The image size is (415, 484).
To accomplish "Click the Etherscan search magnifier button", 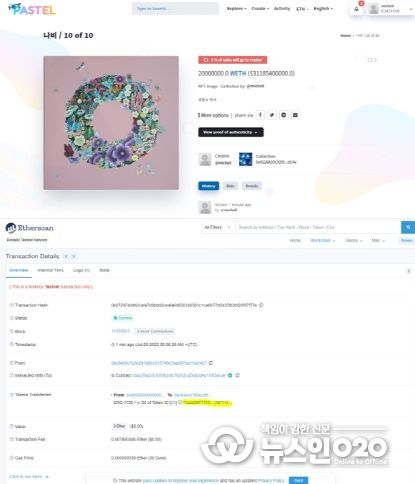I will [x=408, y=227].
